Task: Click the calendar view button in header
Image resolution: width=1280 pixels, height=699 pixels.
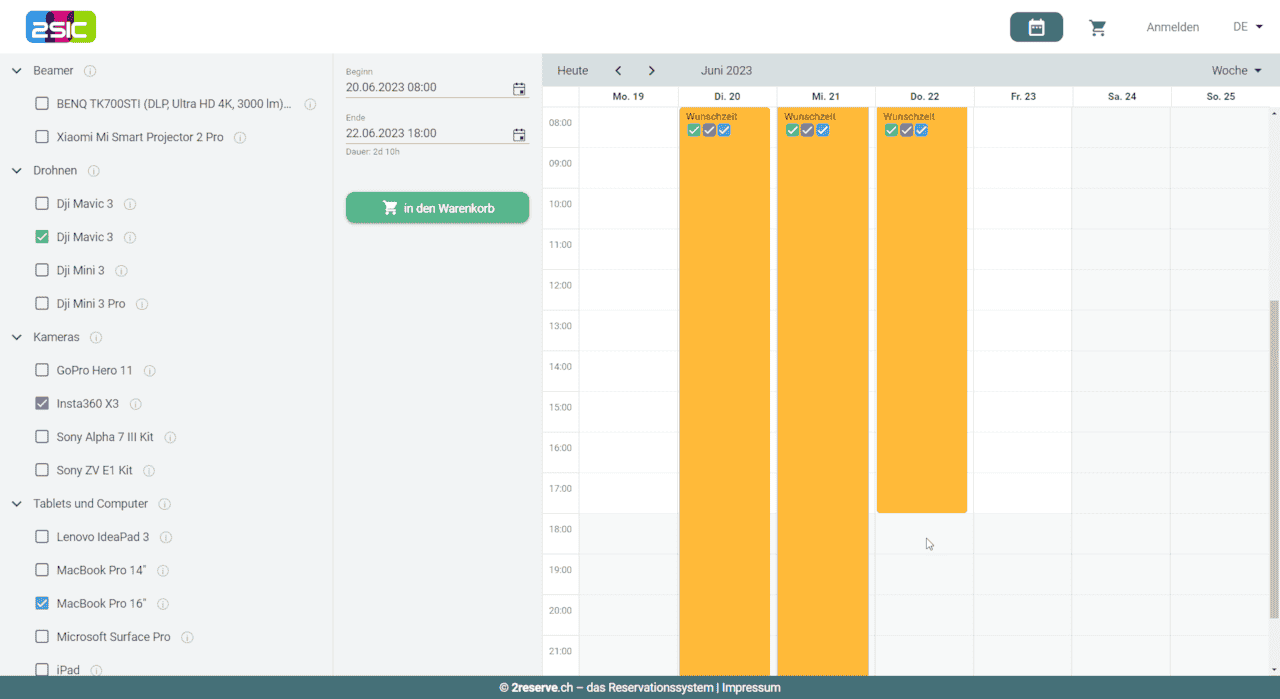Action: [1036, 28]
